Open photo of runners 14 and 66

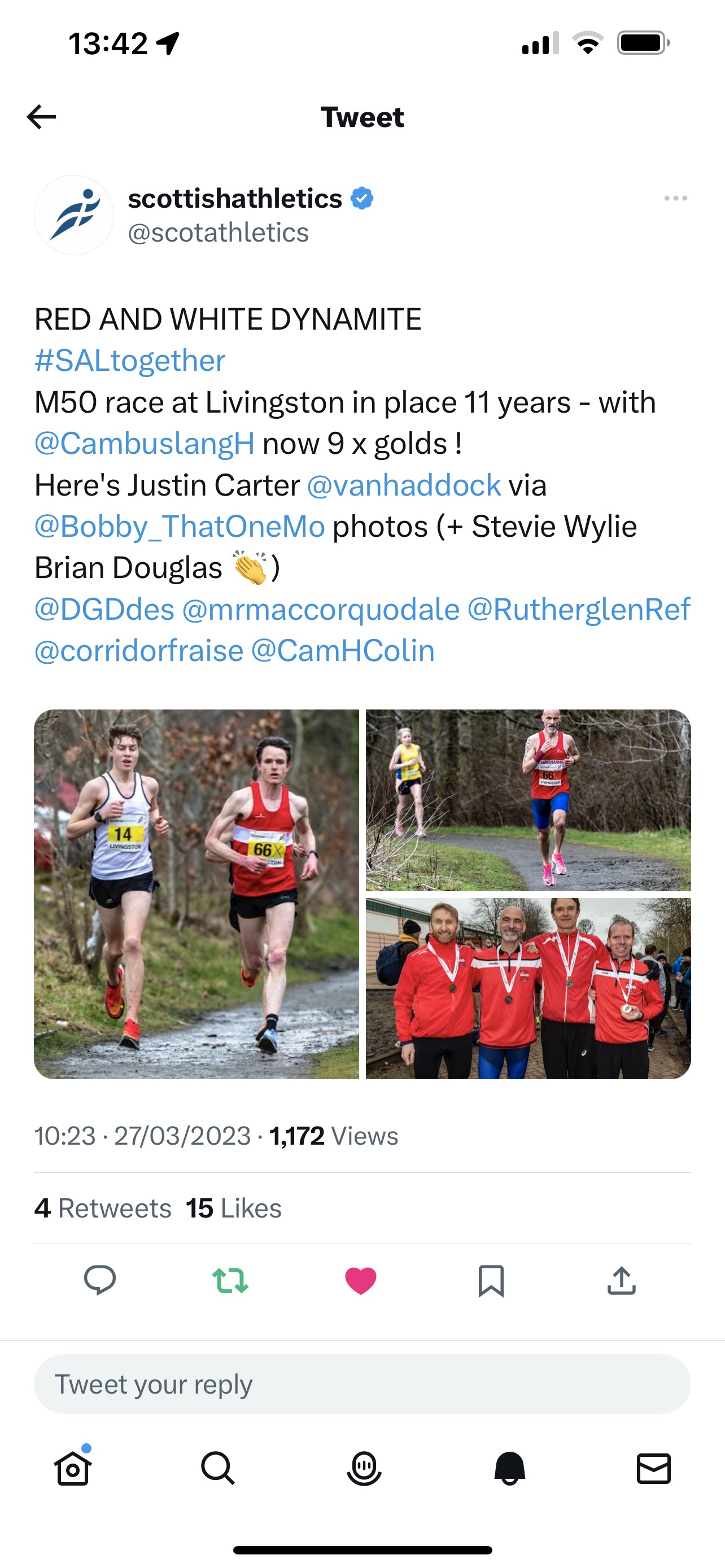point(196,894)
